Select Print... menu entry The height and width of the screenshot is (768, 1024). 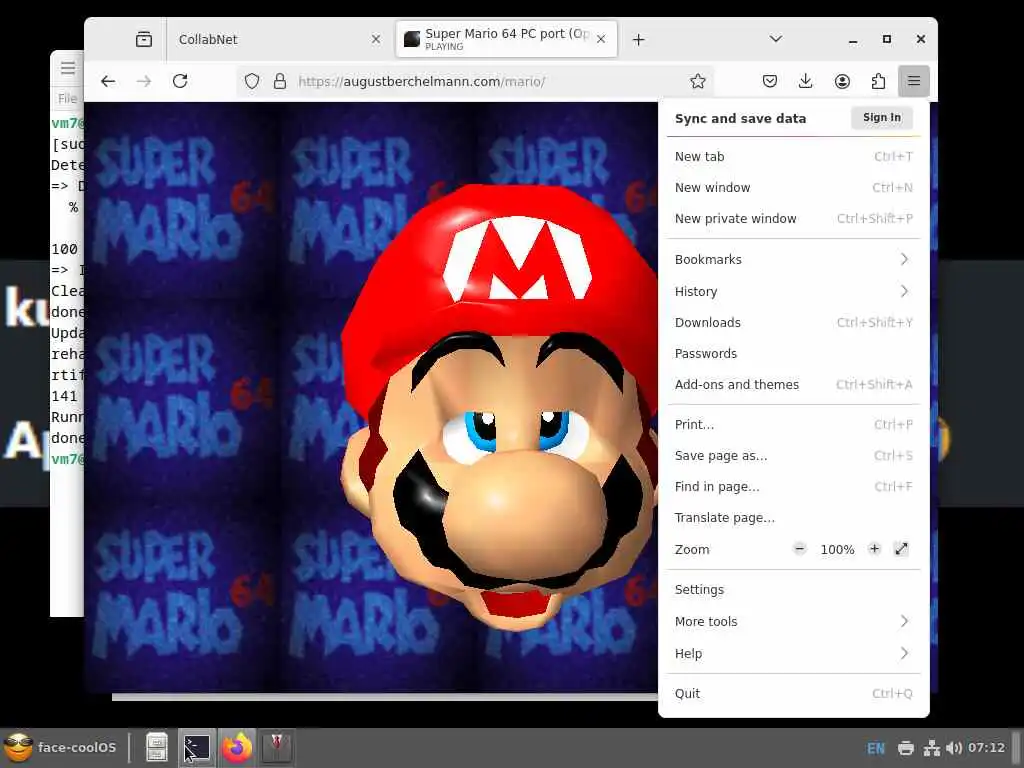(x=793, y=424)
